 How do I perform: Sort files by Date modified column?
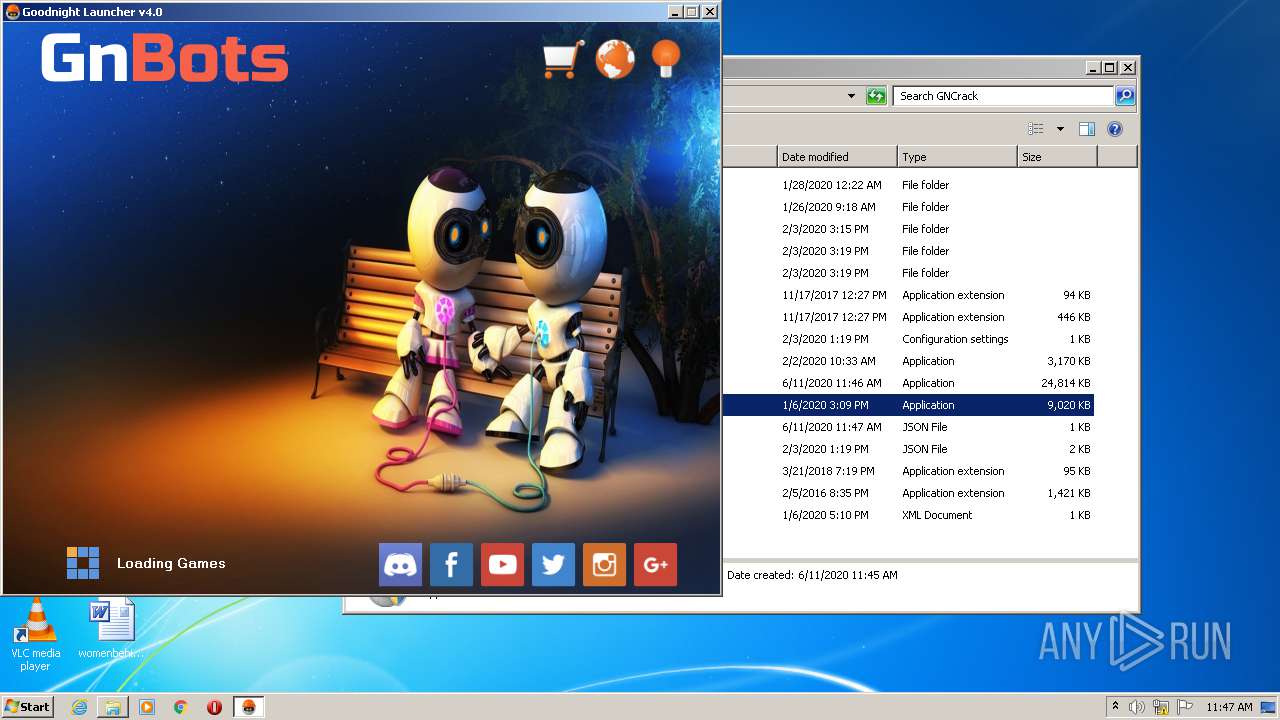[x=837, y=157]
